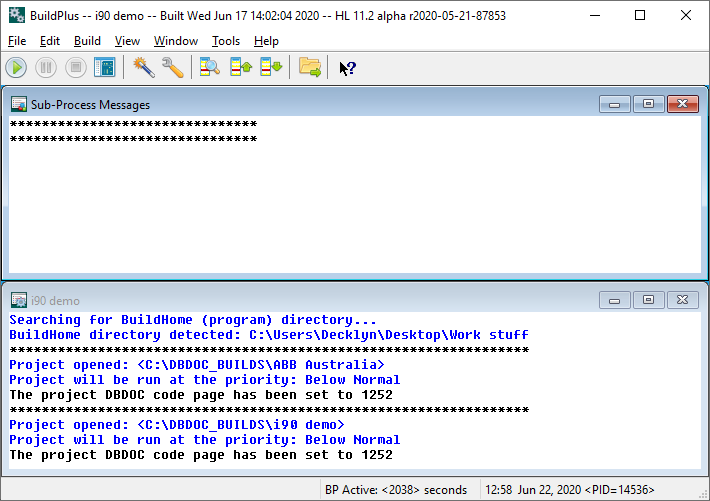710x501 pixels.
Task: Open the folder with green arrow
Action: 310,68
